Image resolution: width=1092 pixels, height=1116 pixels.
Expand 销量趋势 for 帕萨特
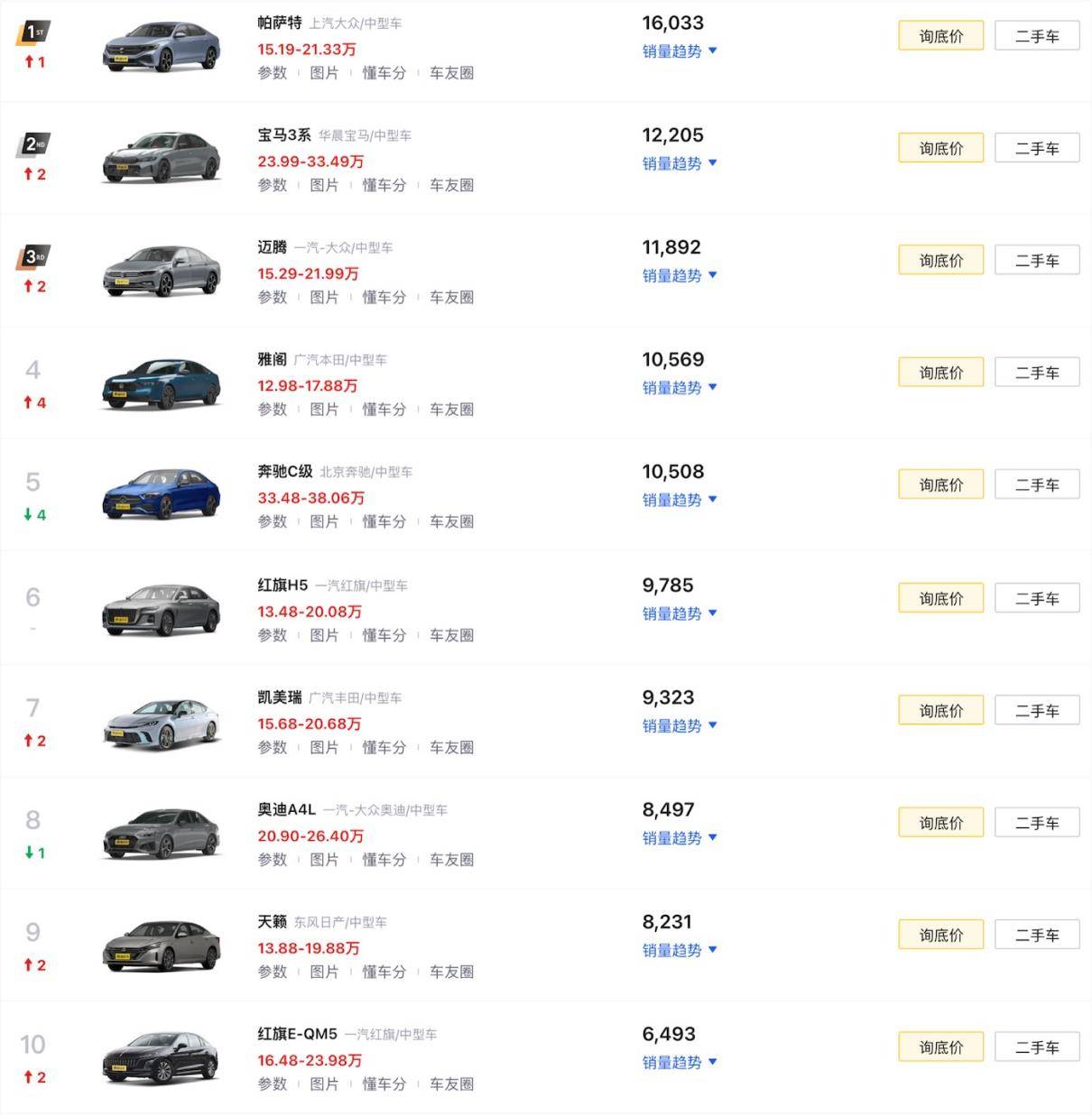click(x=680, y=51)
